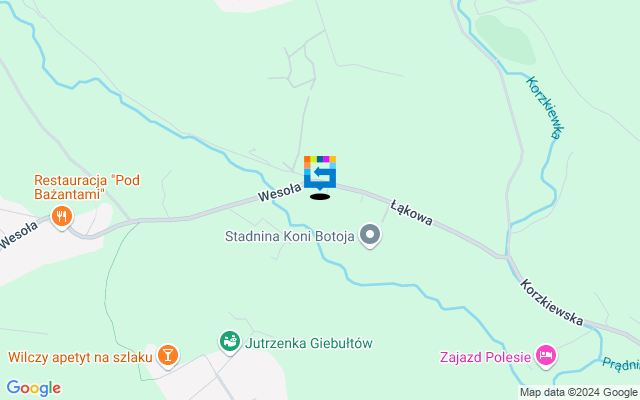640x400 pixels.
Task: Click the black oval shadow under the marker
Action: (320, 197)
